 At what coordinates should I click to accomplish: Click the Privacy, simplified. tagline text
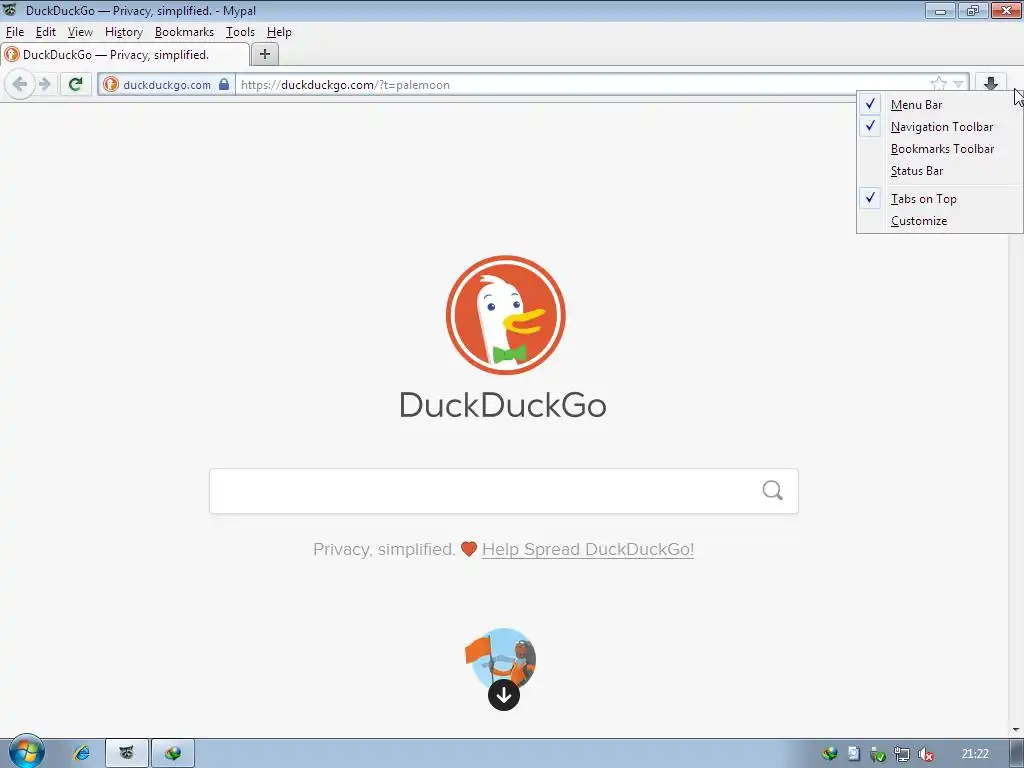coord(383,549)
